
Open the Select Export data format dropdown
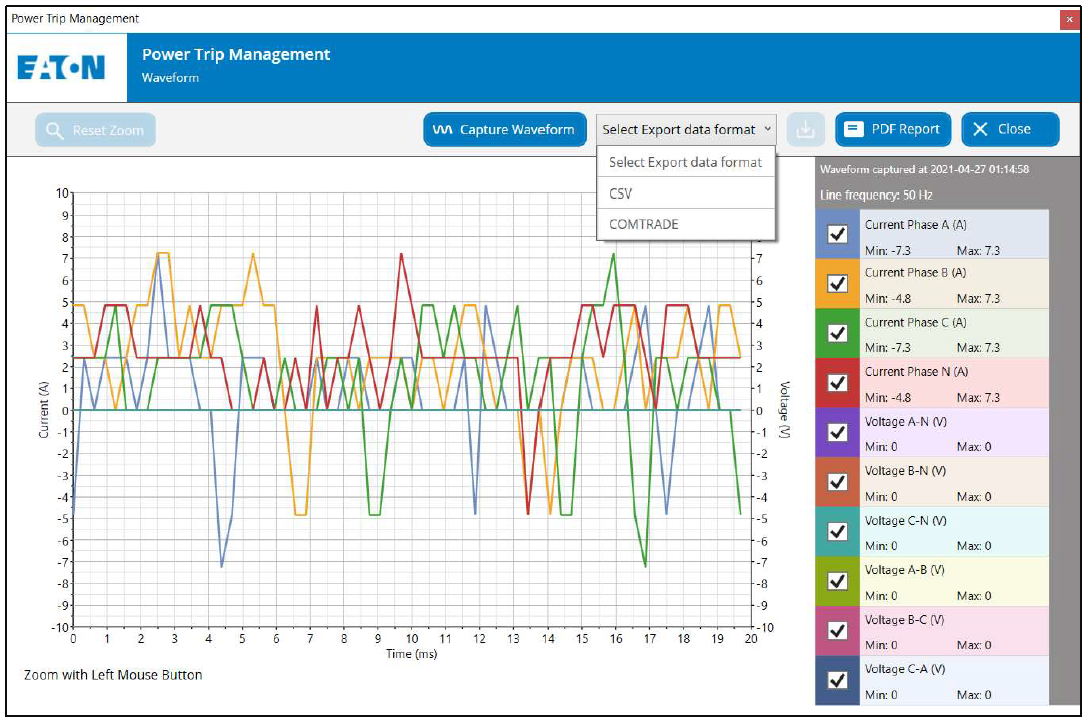[686, 129]
